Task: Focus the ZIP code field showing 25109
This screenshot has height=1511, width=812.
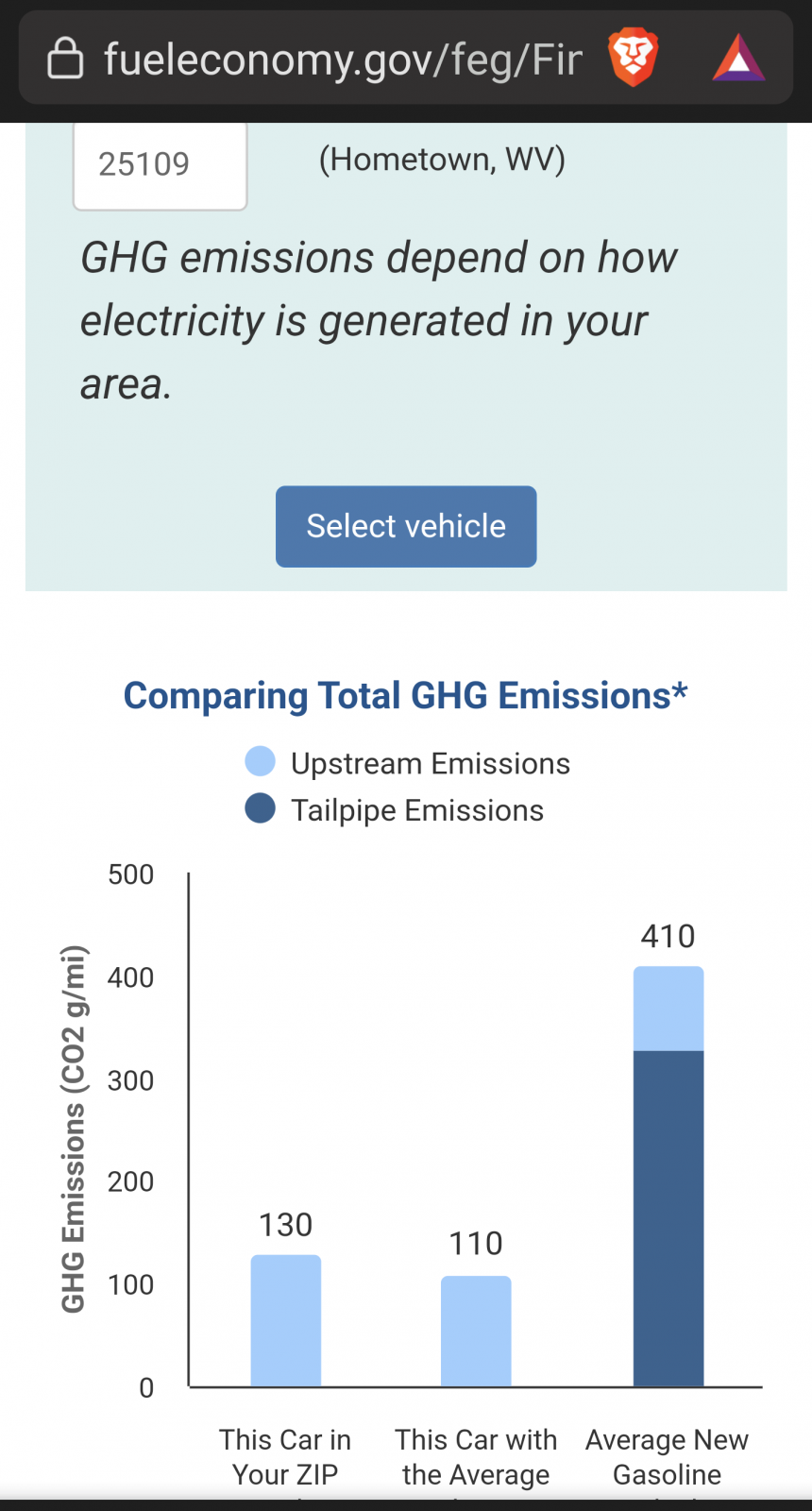Action: 160,165
